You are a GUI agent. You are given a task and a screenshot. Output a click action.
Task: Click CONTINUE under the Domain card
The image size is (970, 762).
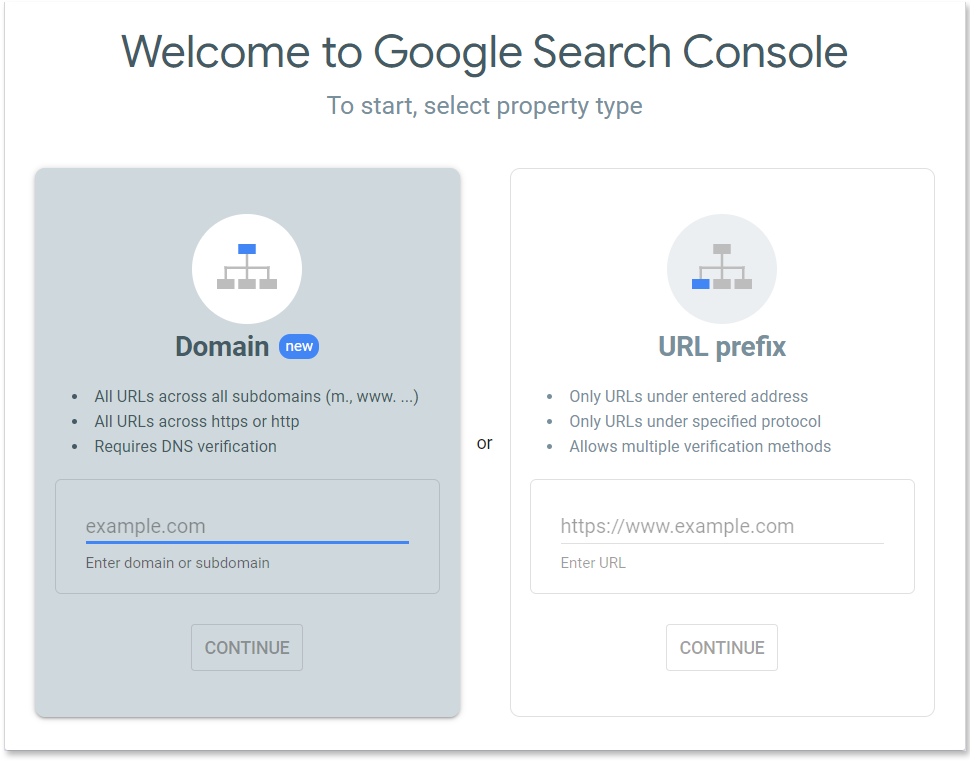click(x=247, y=648)
